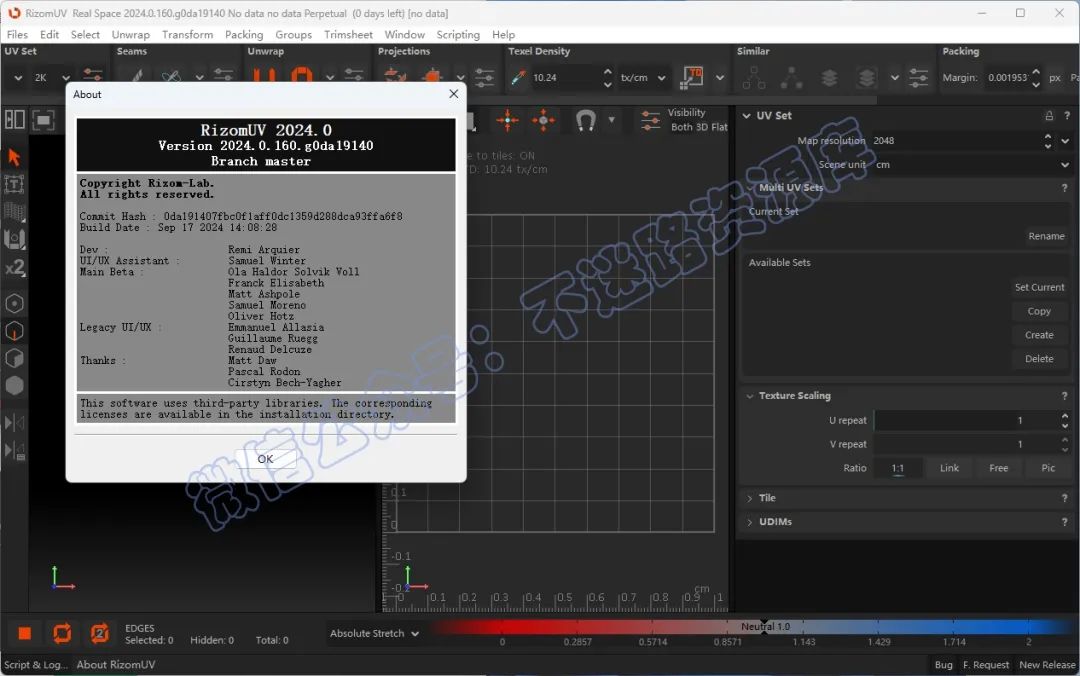Click the Unwrap optimize icon
This screenshot has width=1080, height=676.
pos(301,76)
